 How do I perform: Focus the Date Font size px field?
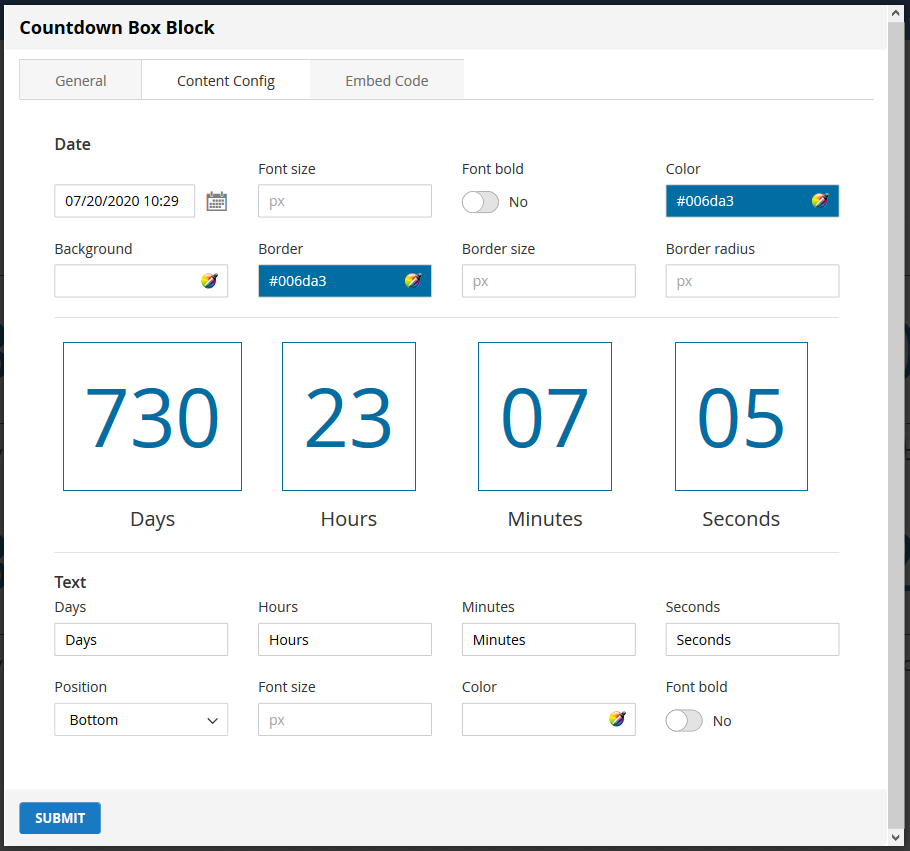344,201
